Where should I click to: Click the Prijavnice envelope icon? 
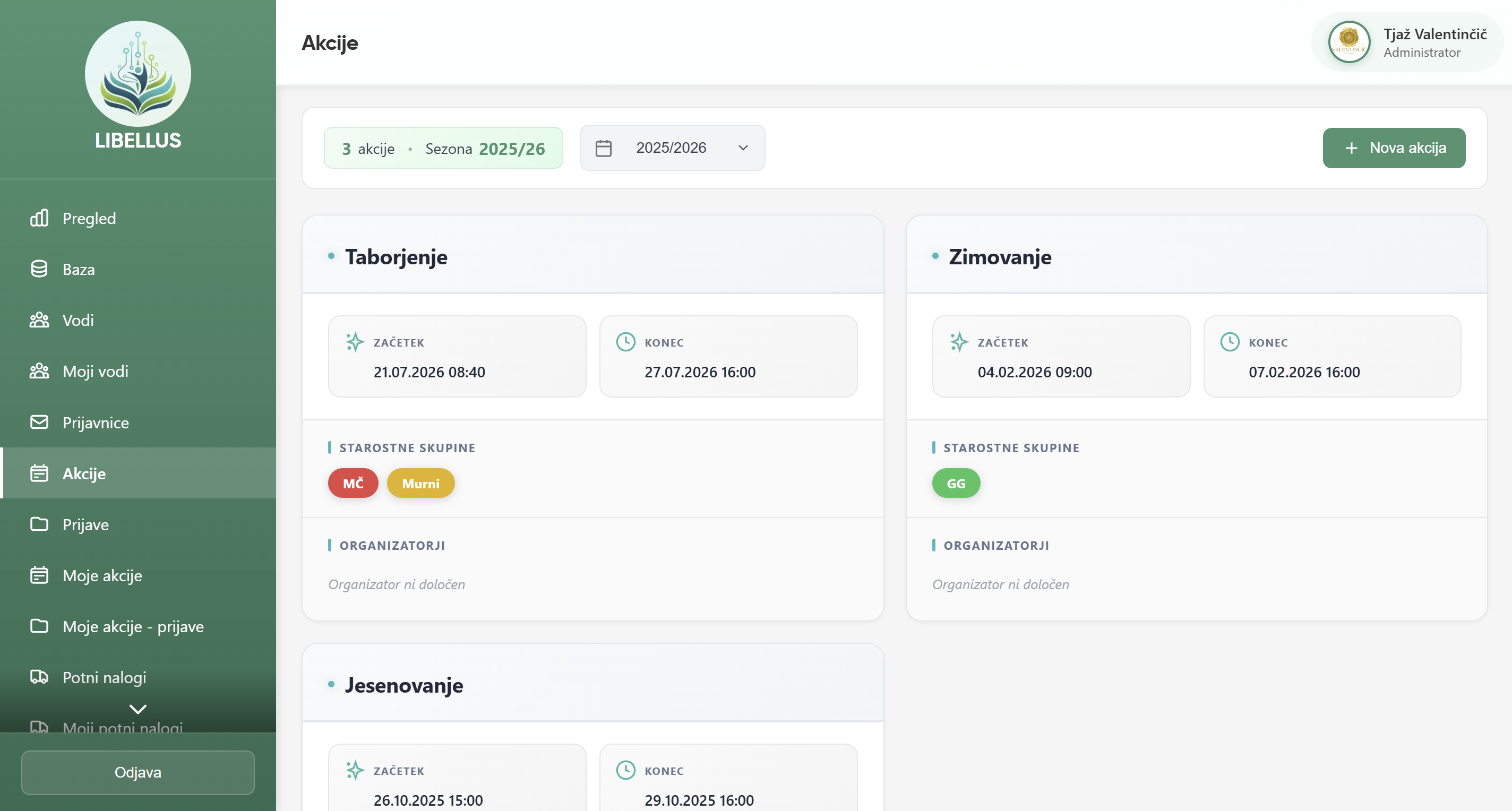(x=39, y=422)
